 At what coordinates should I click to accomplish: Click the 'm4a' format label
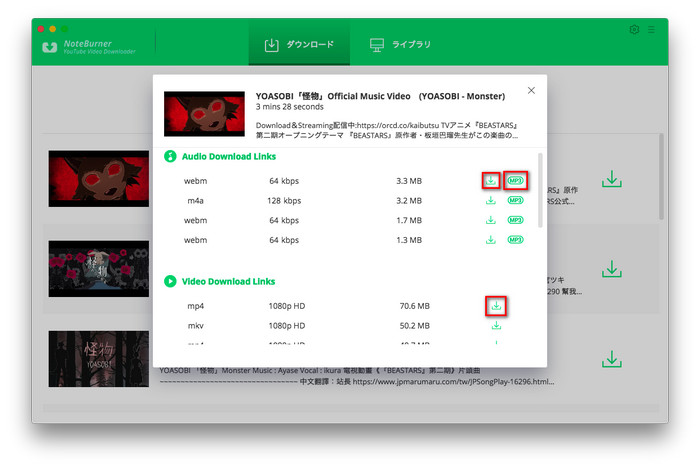coord(196,201)
